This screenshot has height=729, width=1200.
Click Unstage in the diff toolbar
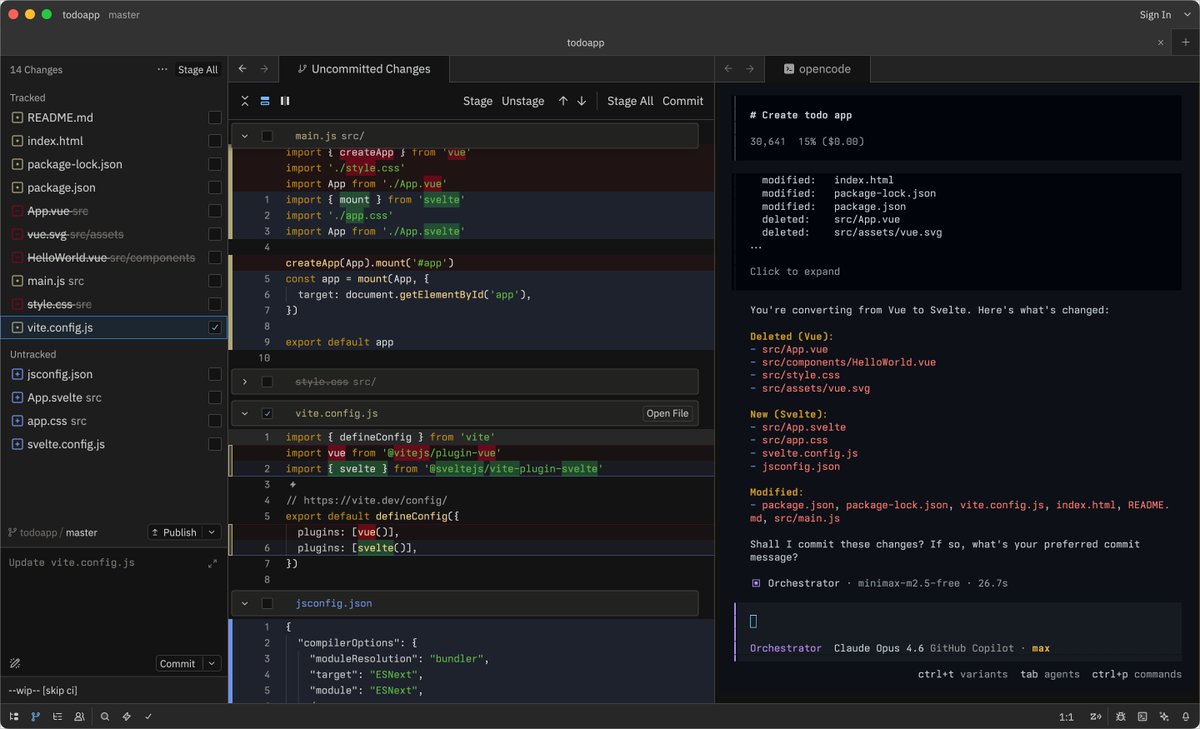pos(523,101)
